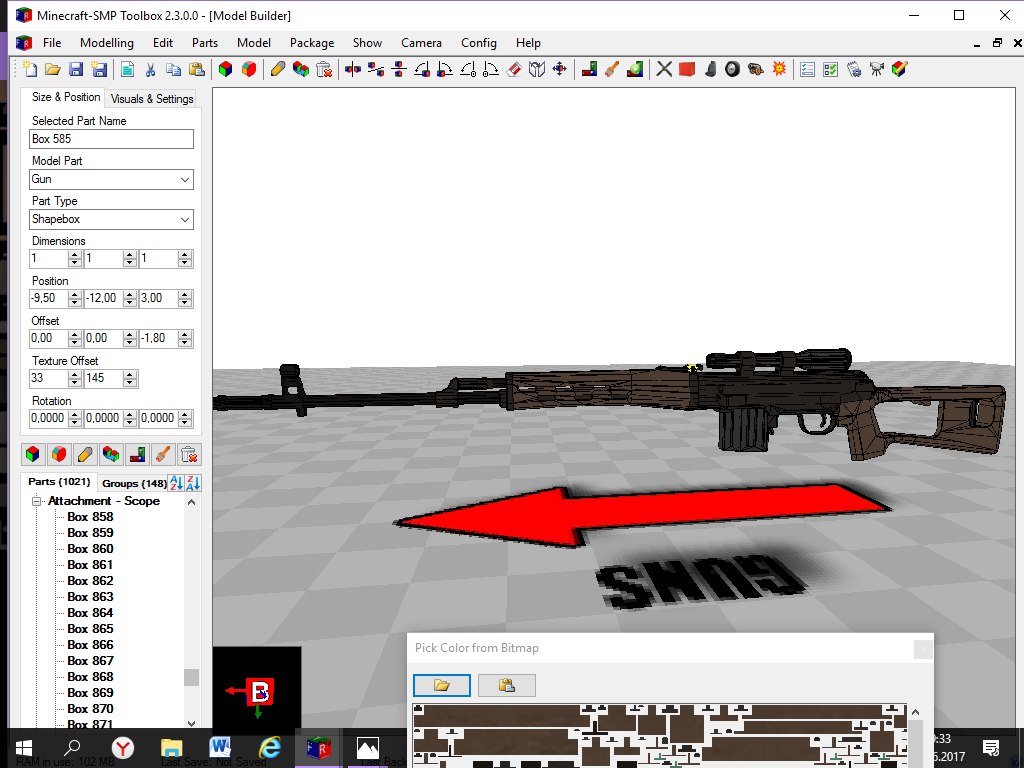Screen dimensions: 1024x768
Task: Select Box 862 in the parts tree
Action: [x=90, y=581]
